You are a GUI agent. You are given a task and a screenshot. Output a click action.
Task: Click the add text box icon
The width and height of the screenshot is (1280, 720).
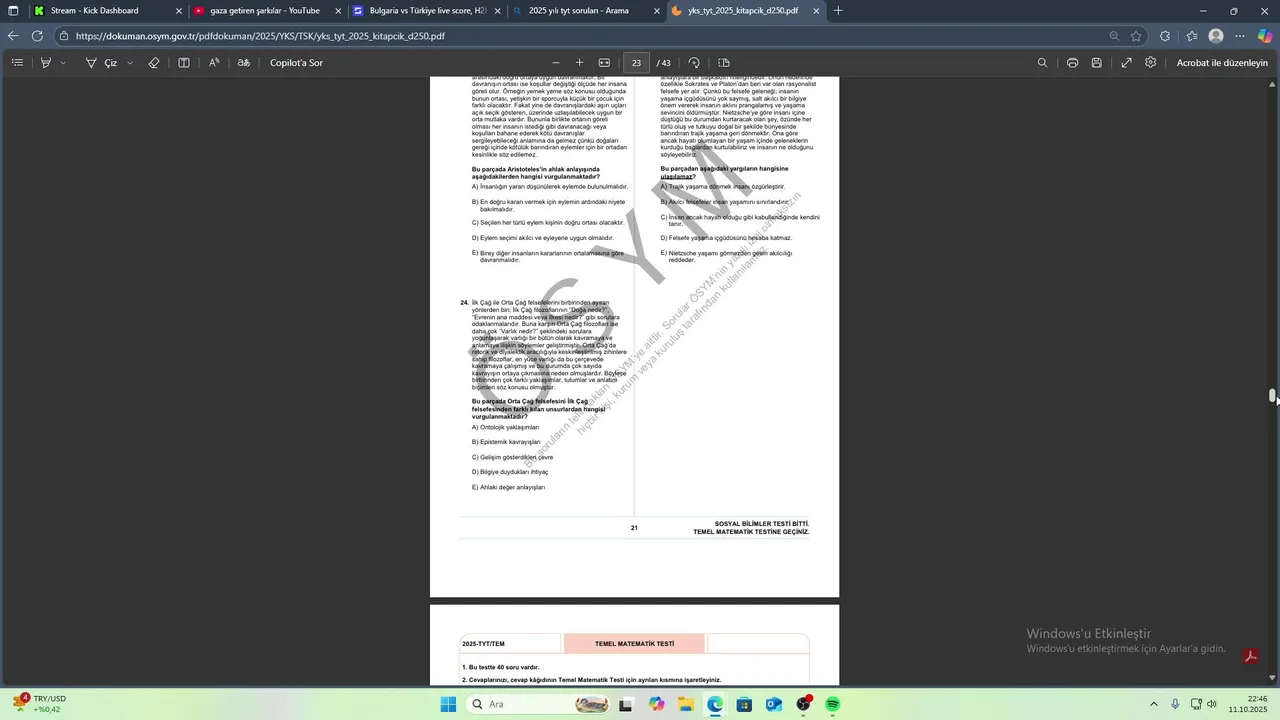click(184, 63)
